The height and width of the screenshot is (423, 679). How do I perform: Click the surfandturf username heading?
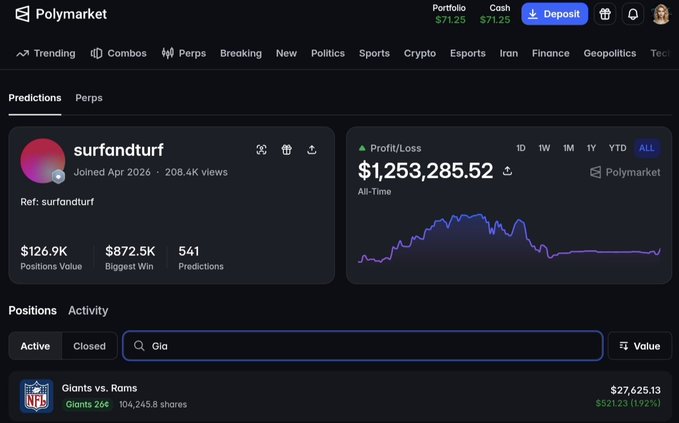[119, 150]
